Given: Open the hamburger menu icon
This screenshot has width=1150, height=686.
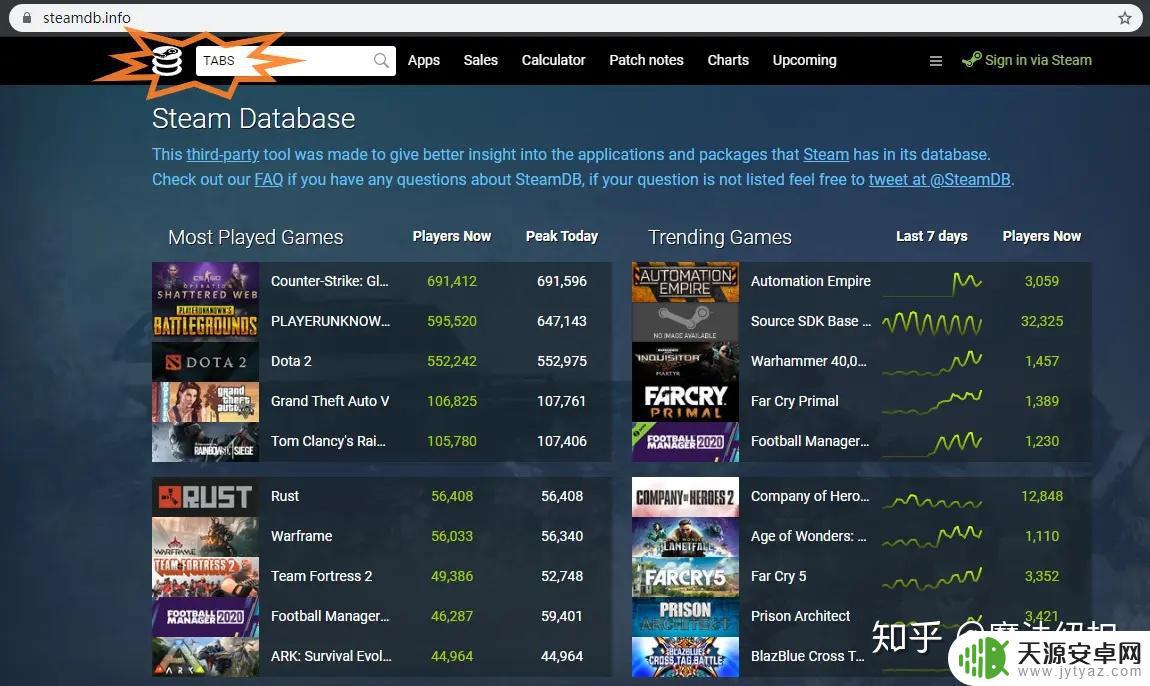Looking at the screenshot, I should (936, 61).
